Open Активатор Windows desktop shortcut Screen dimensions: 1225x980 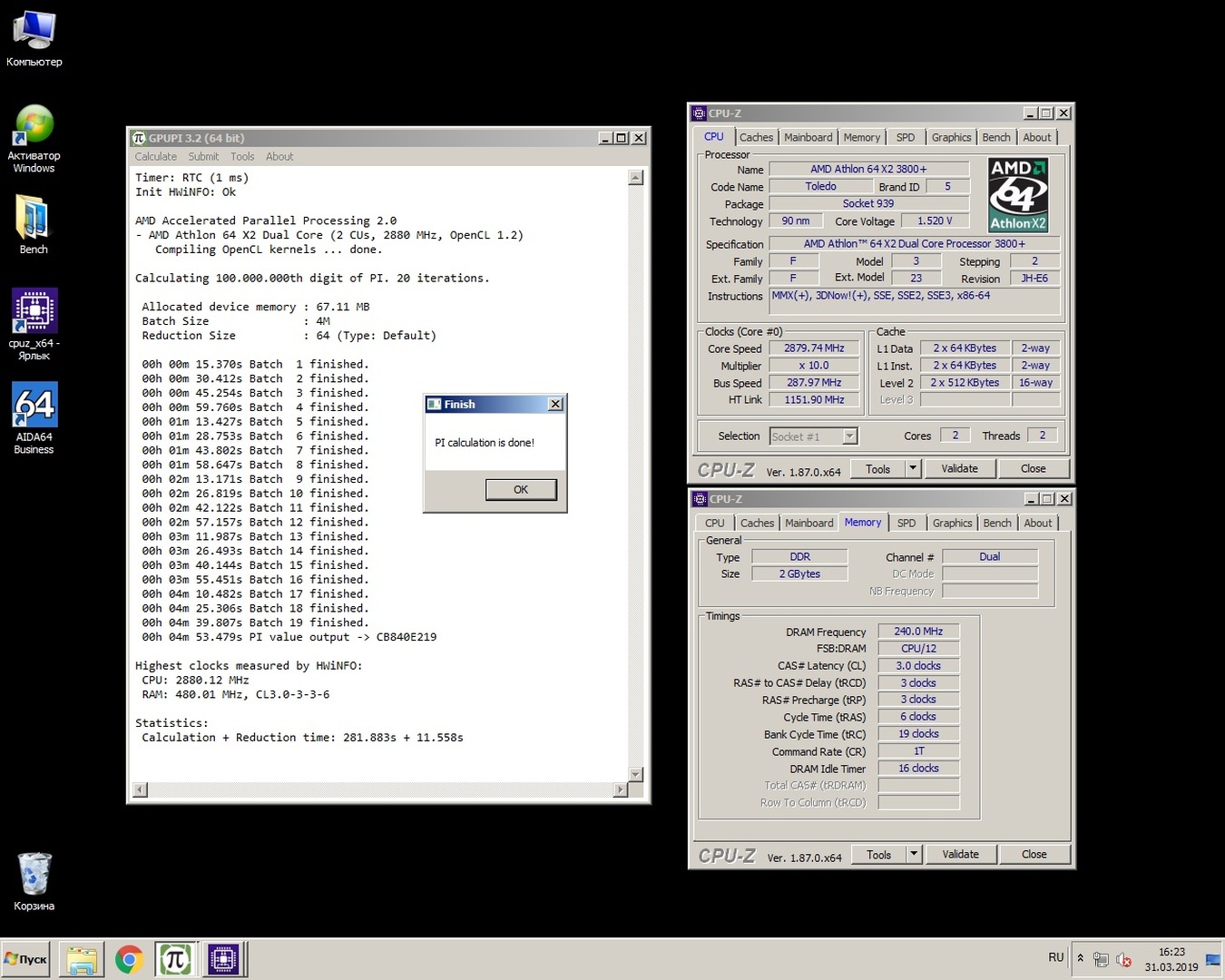click(x=34, y=139)
